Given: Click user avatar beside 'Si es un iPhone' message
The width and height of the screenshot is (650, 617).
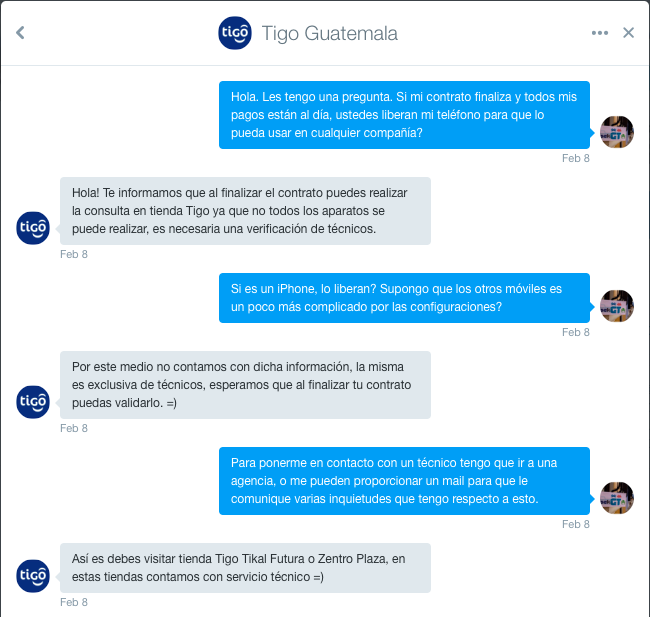Looking at the screenshot, I should 617,306.
